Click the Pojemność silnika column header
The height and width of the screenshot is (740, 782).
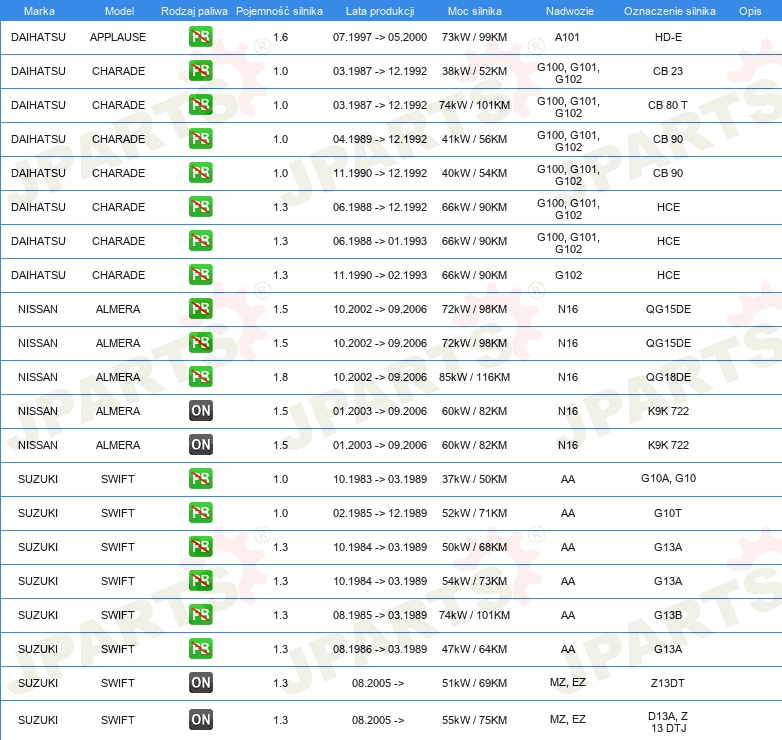point(279,11)
